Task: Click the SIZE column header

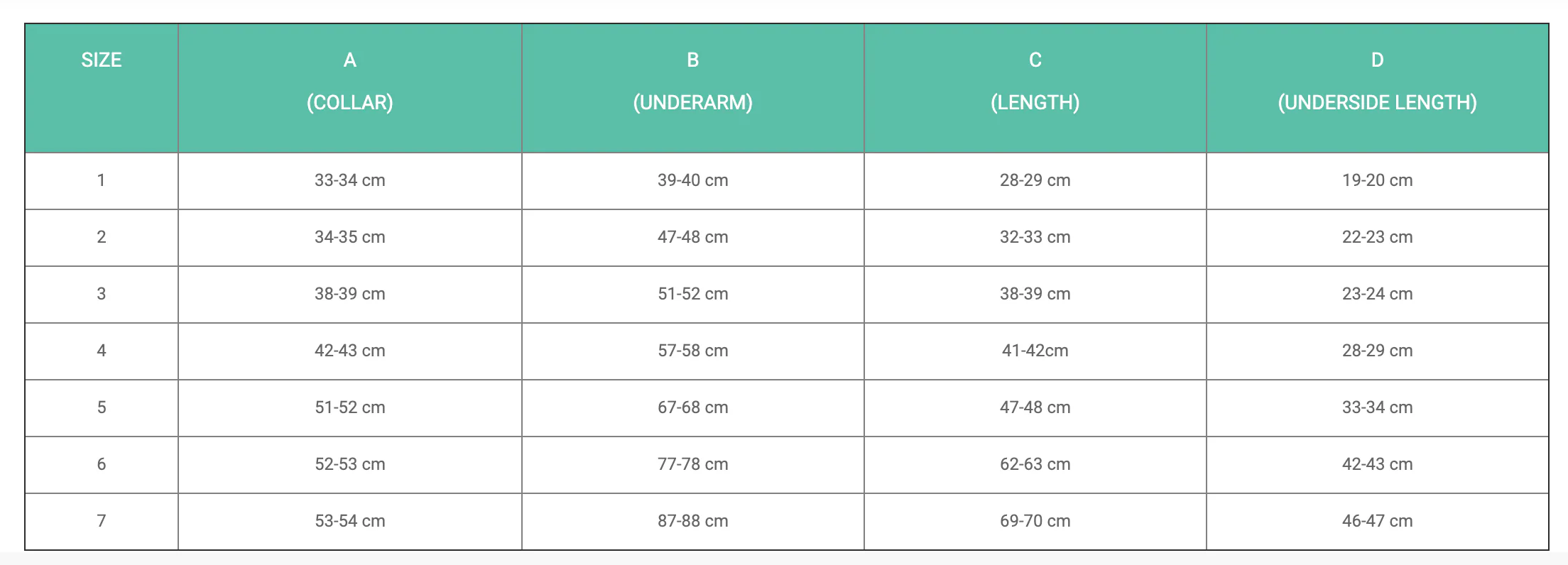Action: (x=102, y=88)
